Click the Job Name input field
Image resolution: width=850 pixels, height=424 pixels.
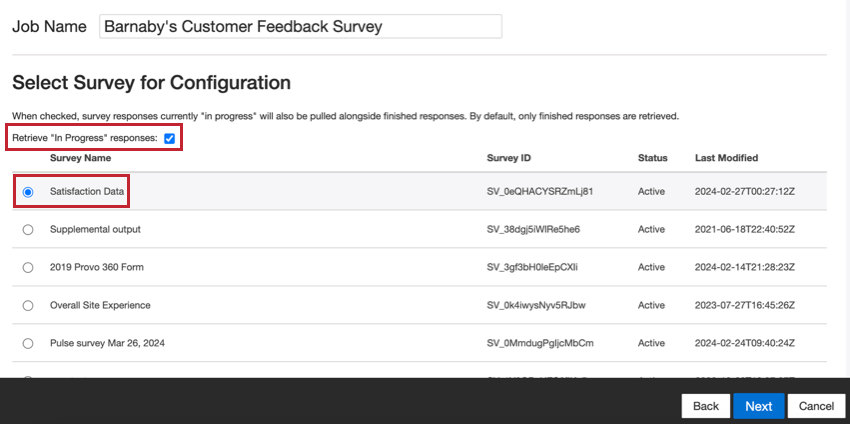(300, 27)
